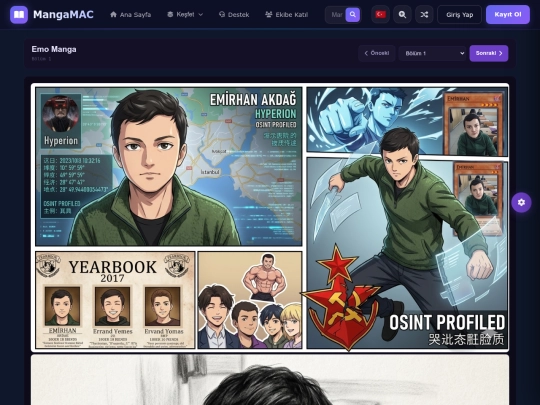Go to previous chapter with Önceki
540x405 pixels.
tap(377, 53)
